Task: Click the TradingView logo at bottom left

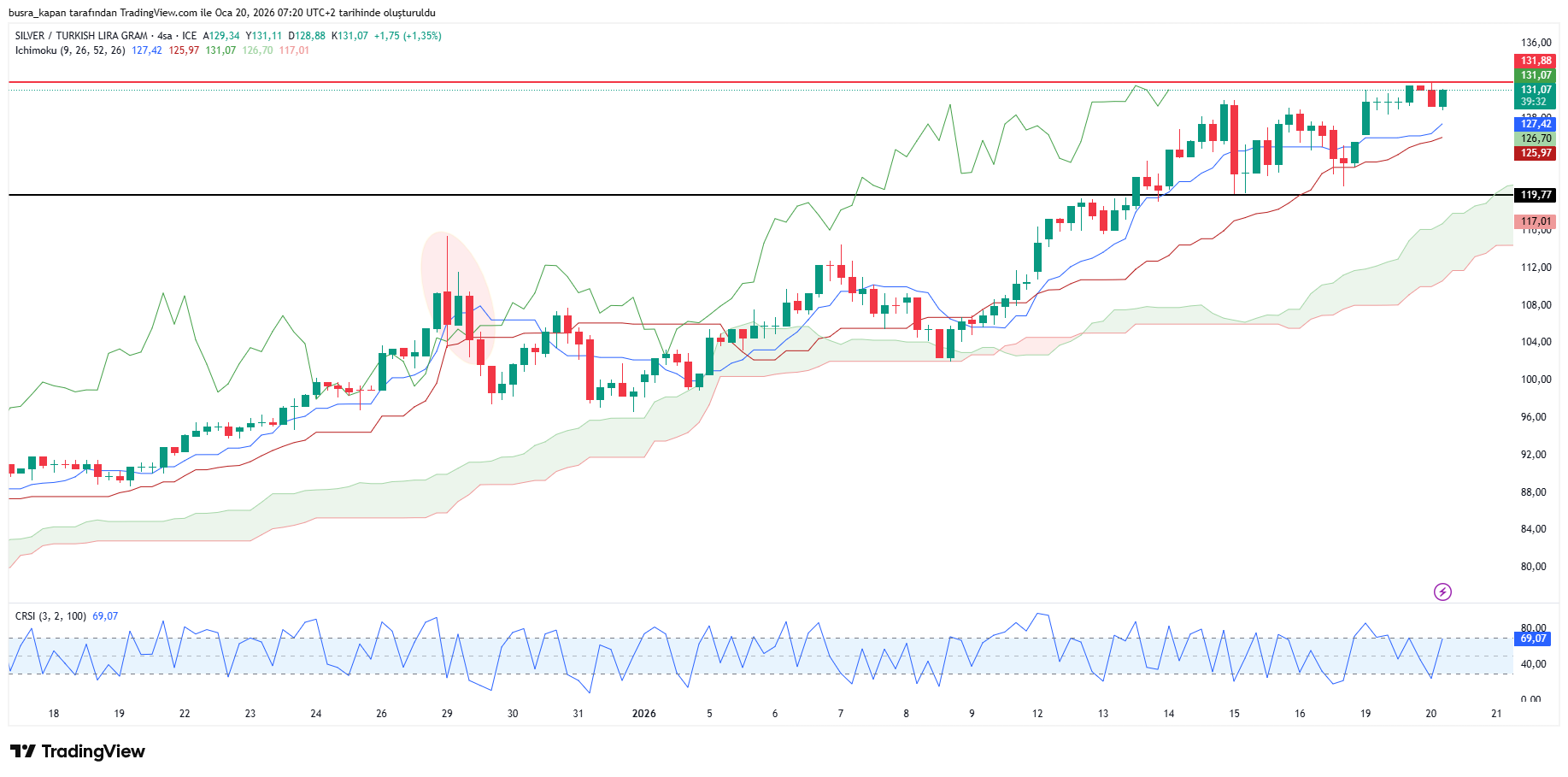Action: 78,751
